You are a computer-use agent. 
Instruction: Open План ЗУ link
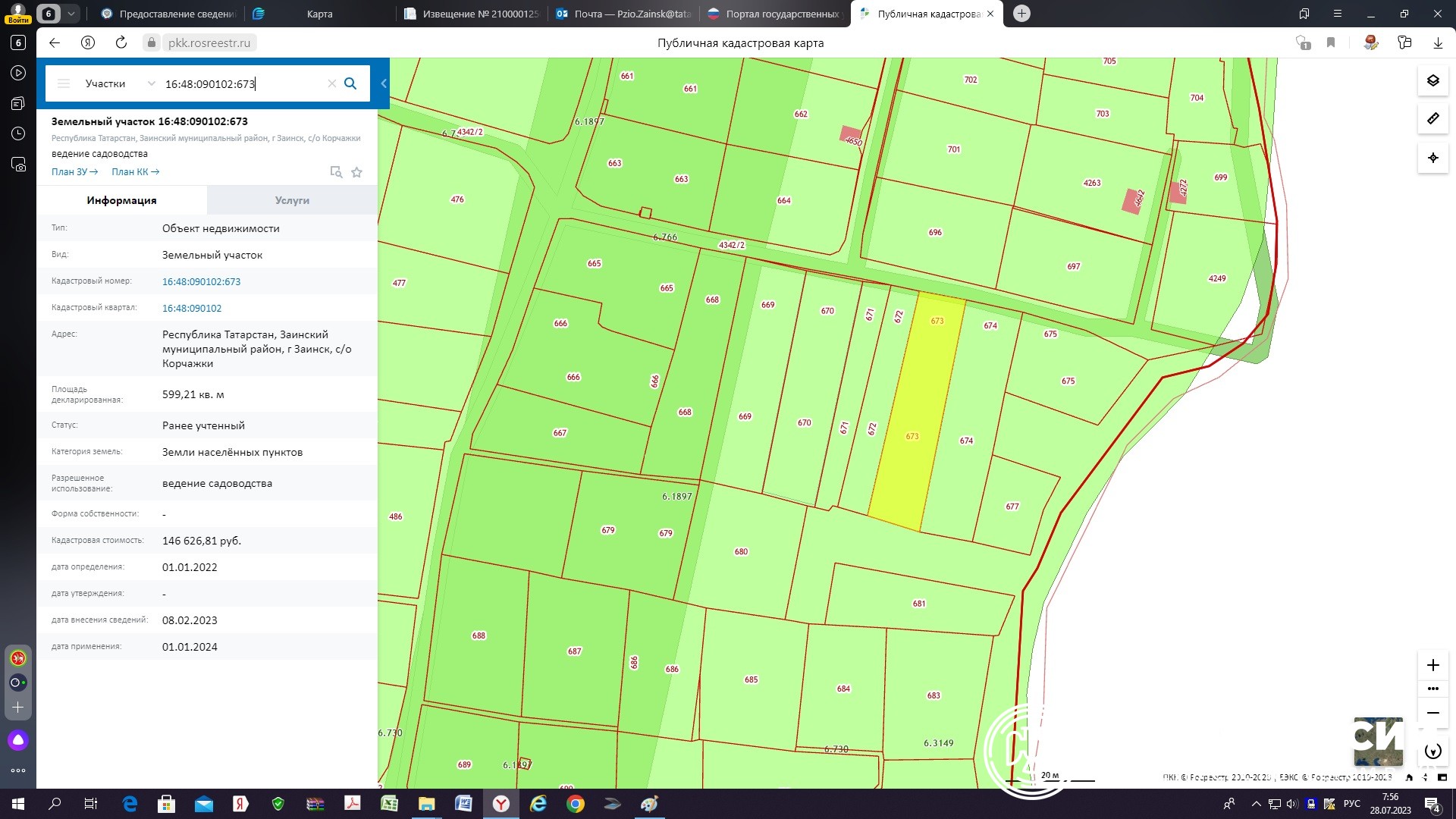tap(74, 172)
